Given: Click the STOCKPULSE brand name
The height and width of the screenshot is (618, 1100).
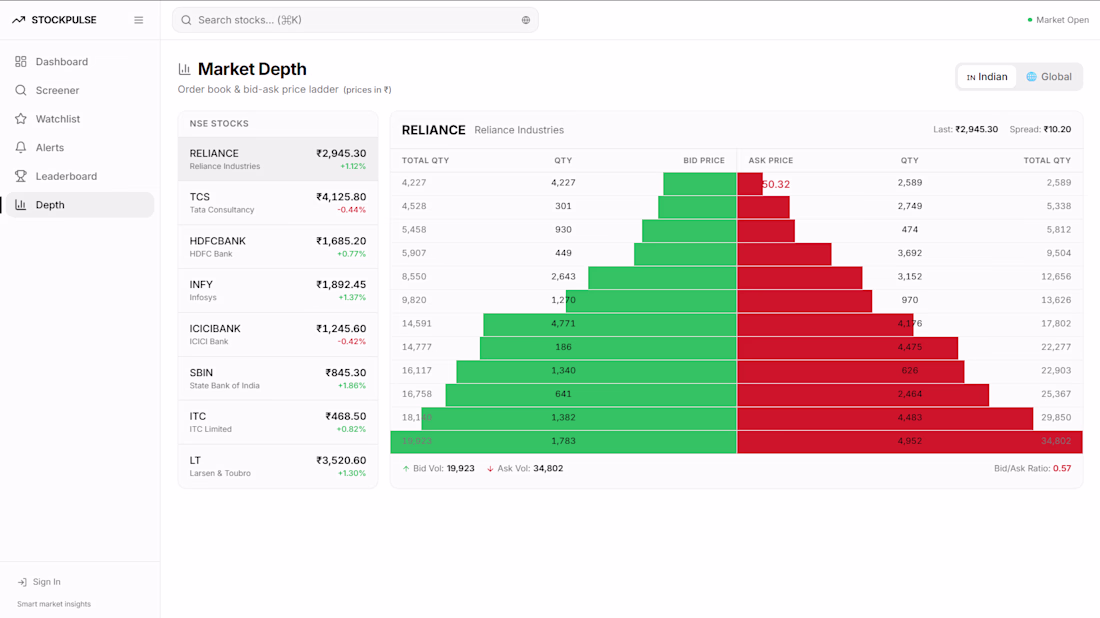Looking at the screenshot, I should coord(64,20).
